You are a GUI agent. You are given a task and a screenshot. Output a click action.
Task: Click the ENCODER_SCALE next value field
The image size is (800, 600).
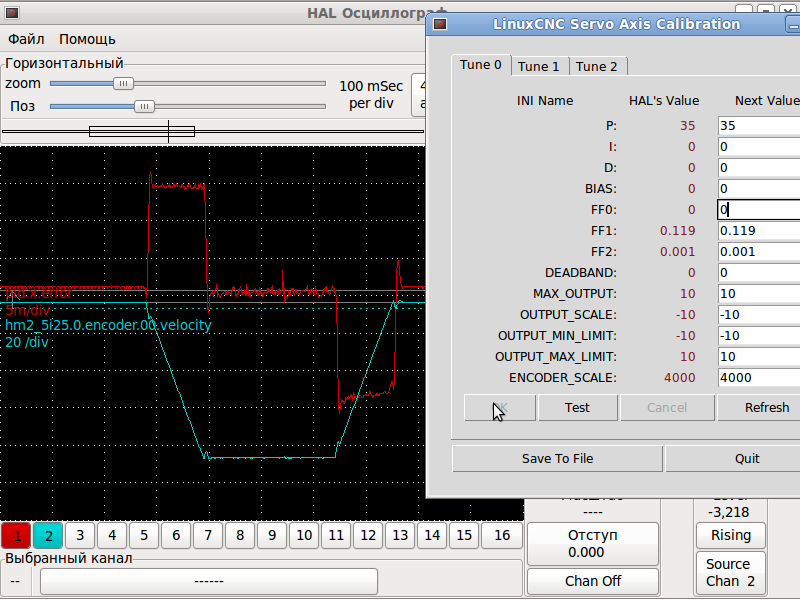pyautogui.click(x=759, y=378)
